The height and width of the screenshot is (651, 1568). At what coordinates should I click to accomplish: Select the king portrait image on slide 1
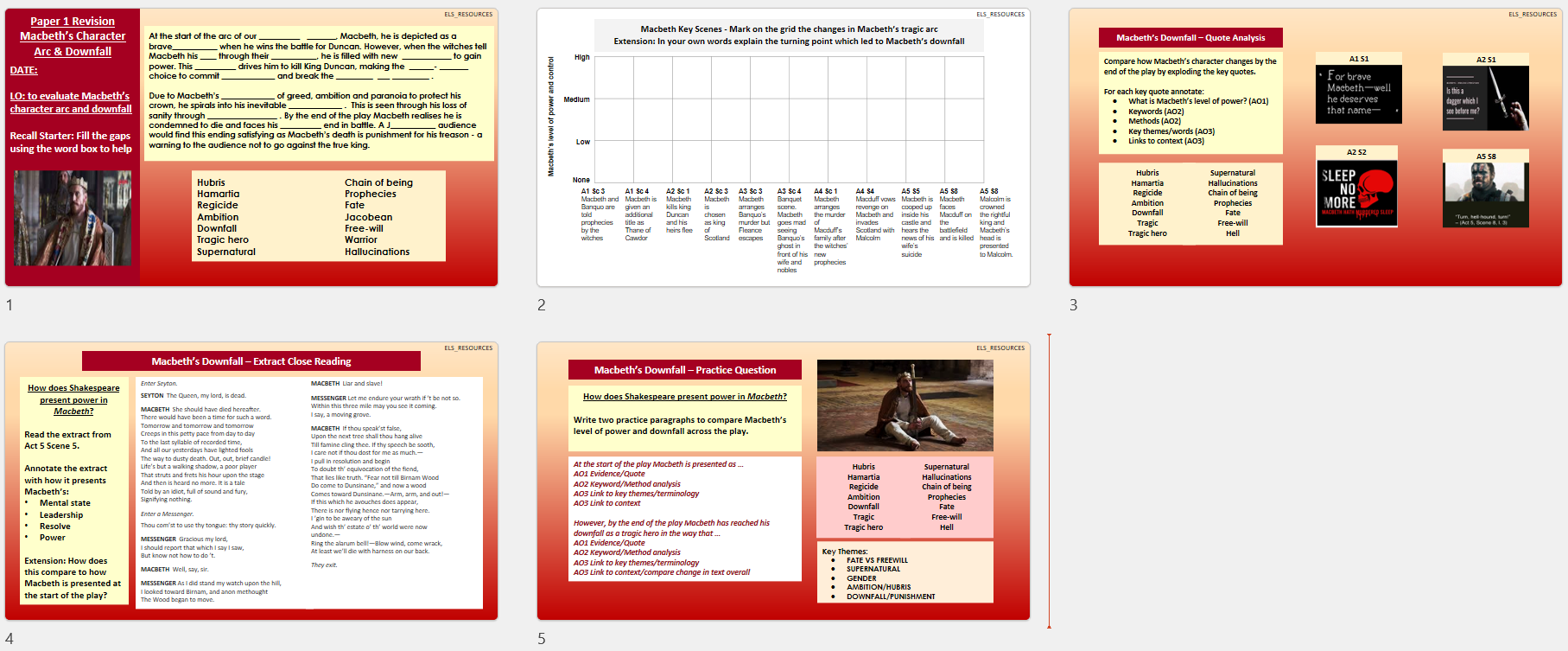(72, 218)
